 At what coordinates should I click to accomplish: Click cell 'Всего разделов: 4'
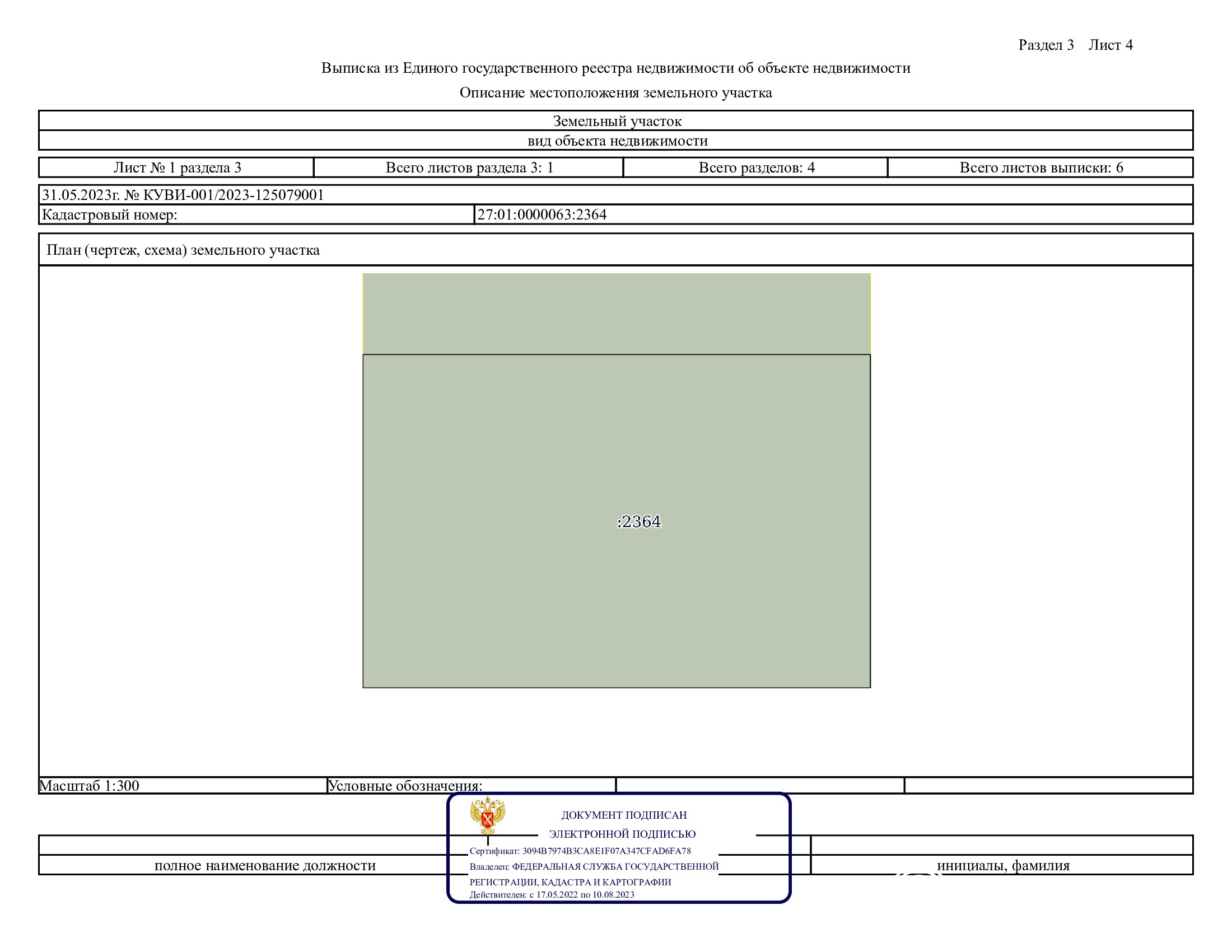(756, 167)
